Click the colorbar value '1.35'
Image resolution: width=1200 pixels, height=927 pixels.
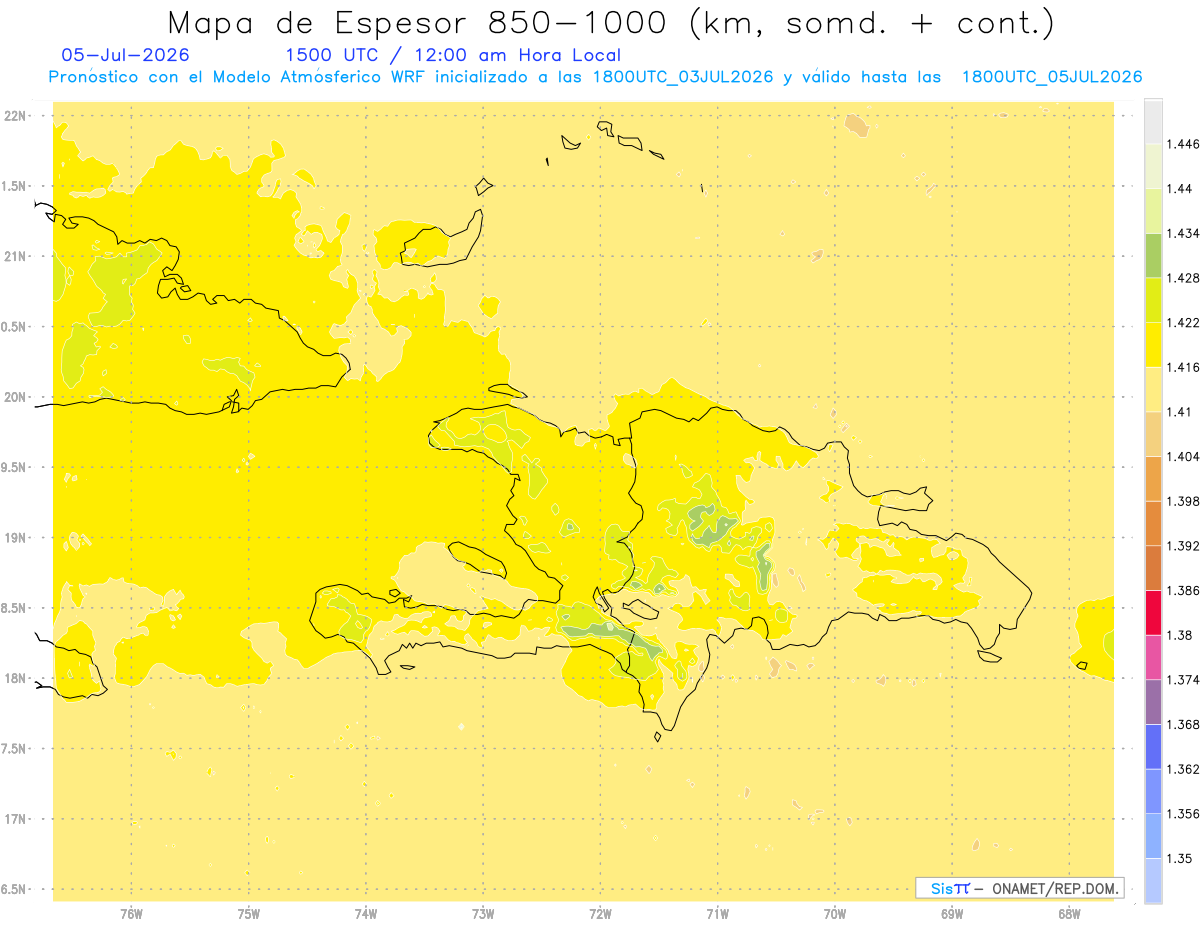pos(1179,858)
